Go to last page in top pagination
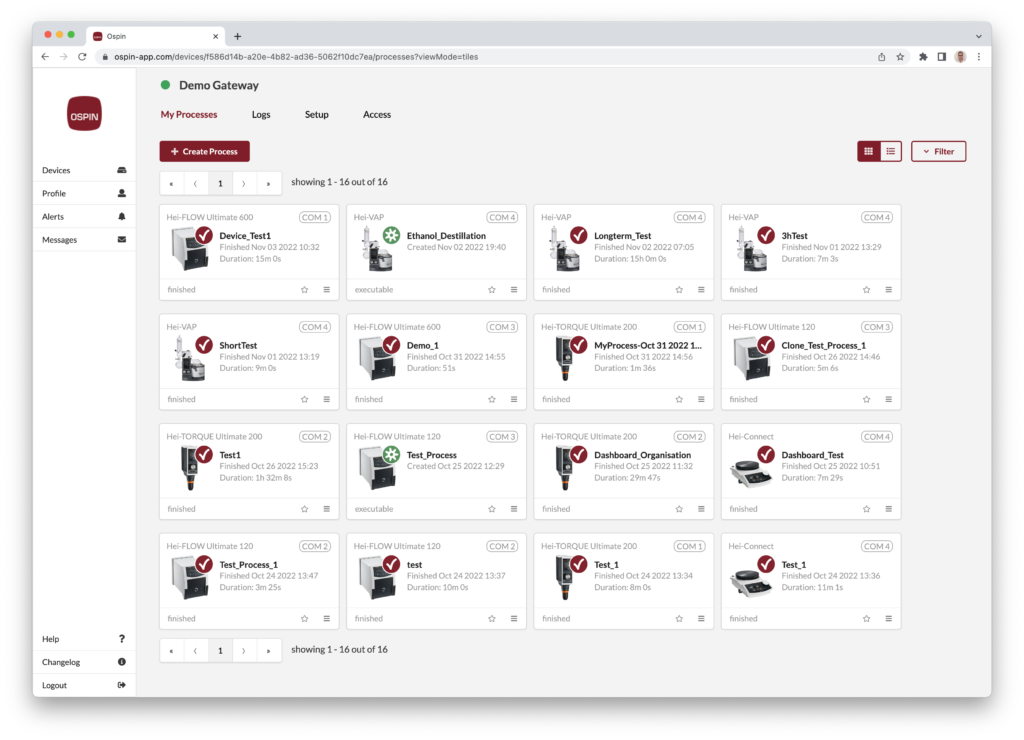Viewport: 1024px width, 740px height. point(268,184)
